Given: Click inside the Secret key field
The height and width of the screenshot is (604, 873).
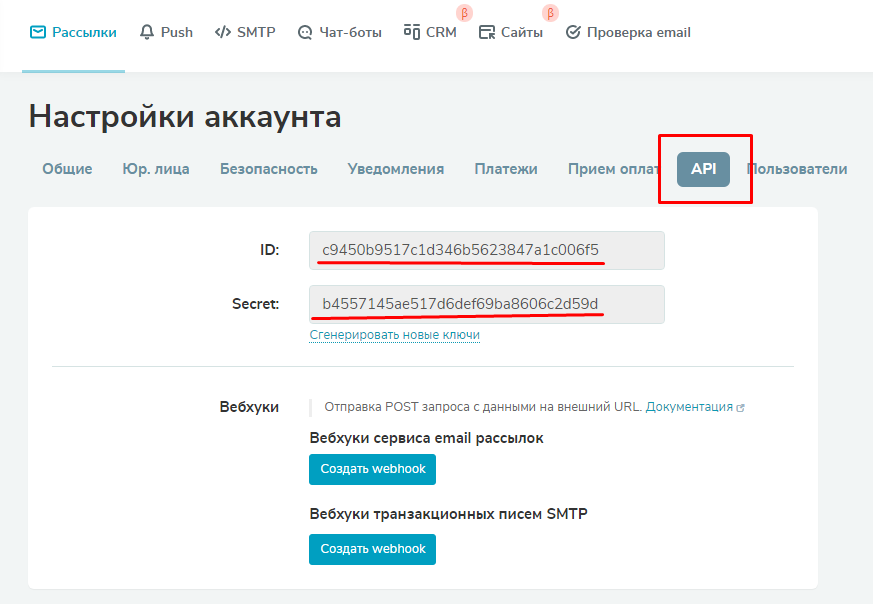Looking at the screenshot, I should [x=486, y=304].
